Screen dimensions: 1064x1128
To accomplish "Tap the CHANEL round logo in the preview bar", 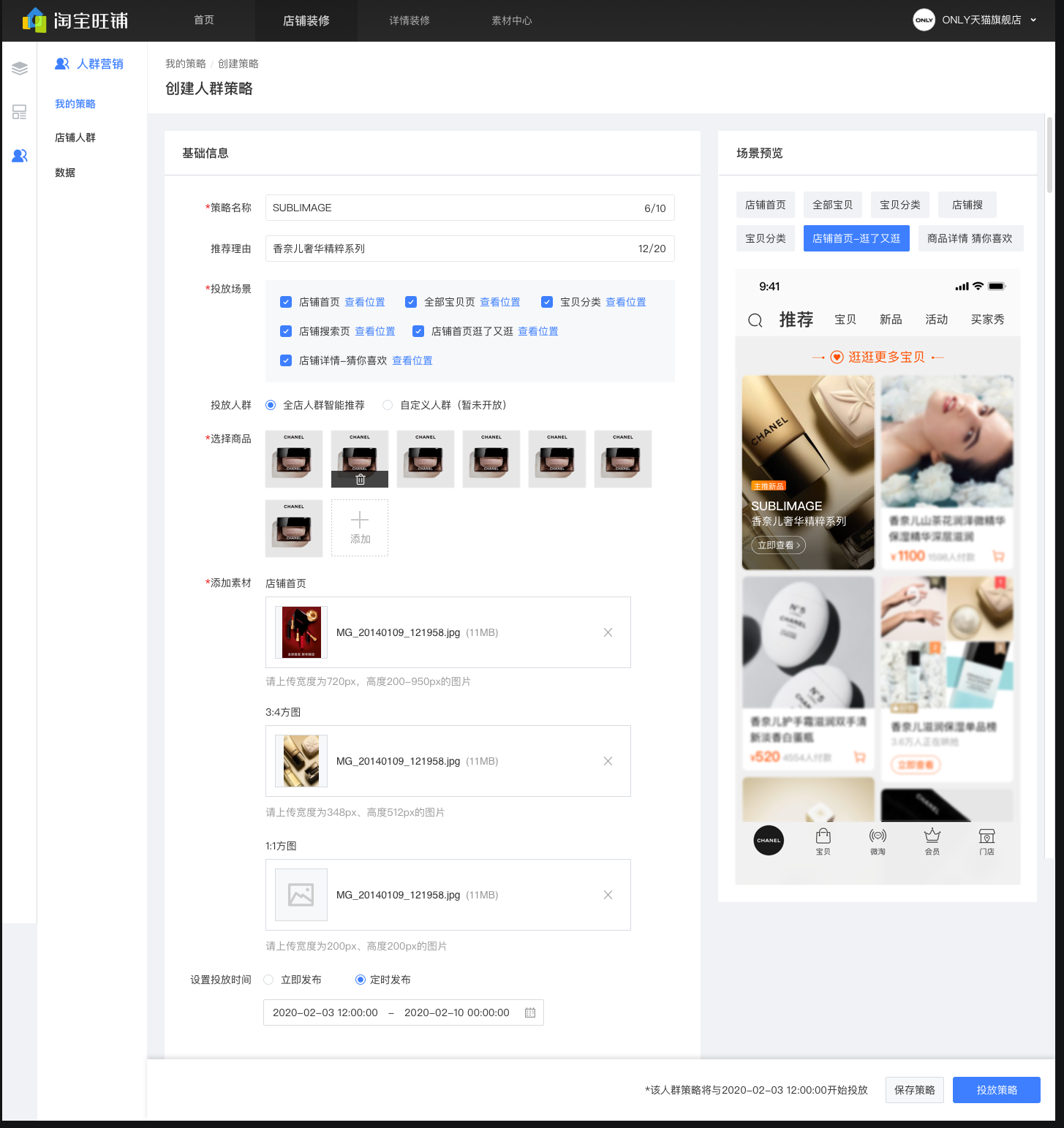I will click(x=769, y=840).
